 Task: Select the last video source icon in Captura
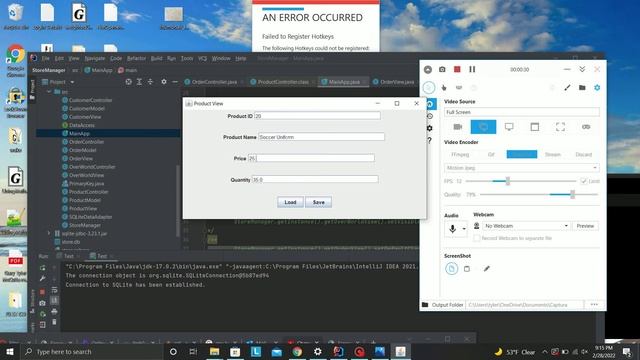pos(586,127)
